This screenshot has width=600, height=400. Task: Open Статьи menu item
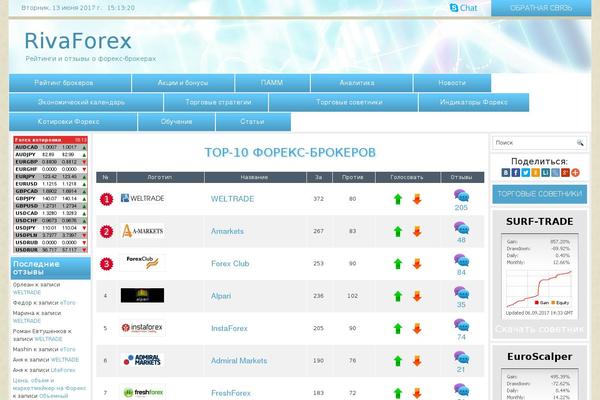click(x=253, y=122)
